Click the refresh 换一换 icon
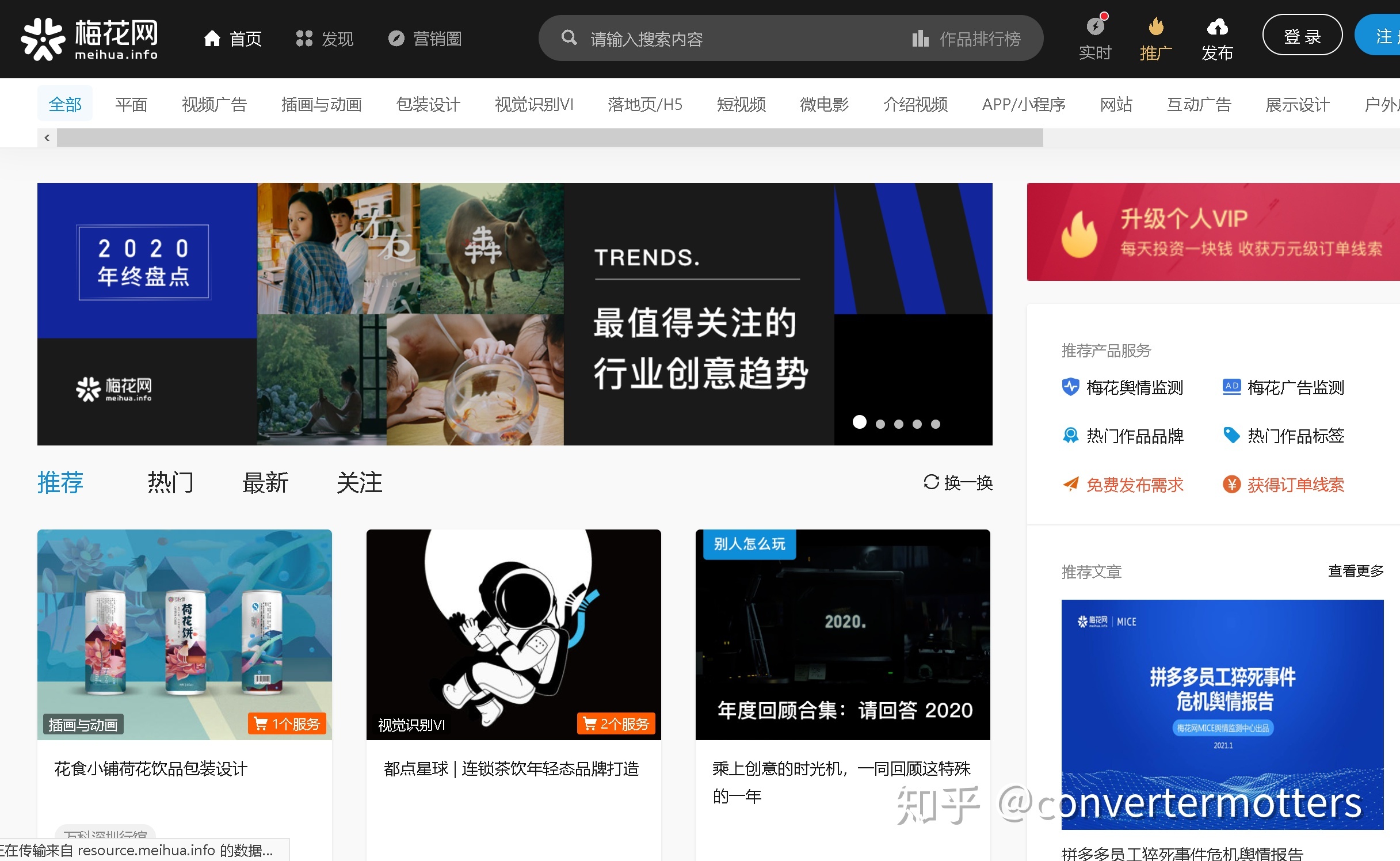This screenshot has width=1400, height=861. (930, 482)
